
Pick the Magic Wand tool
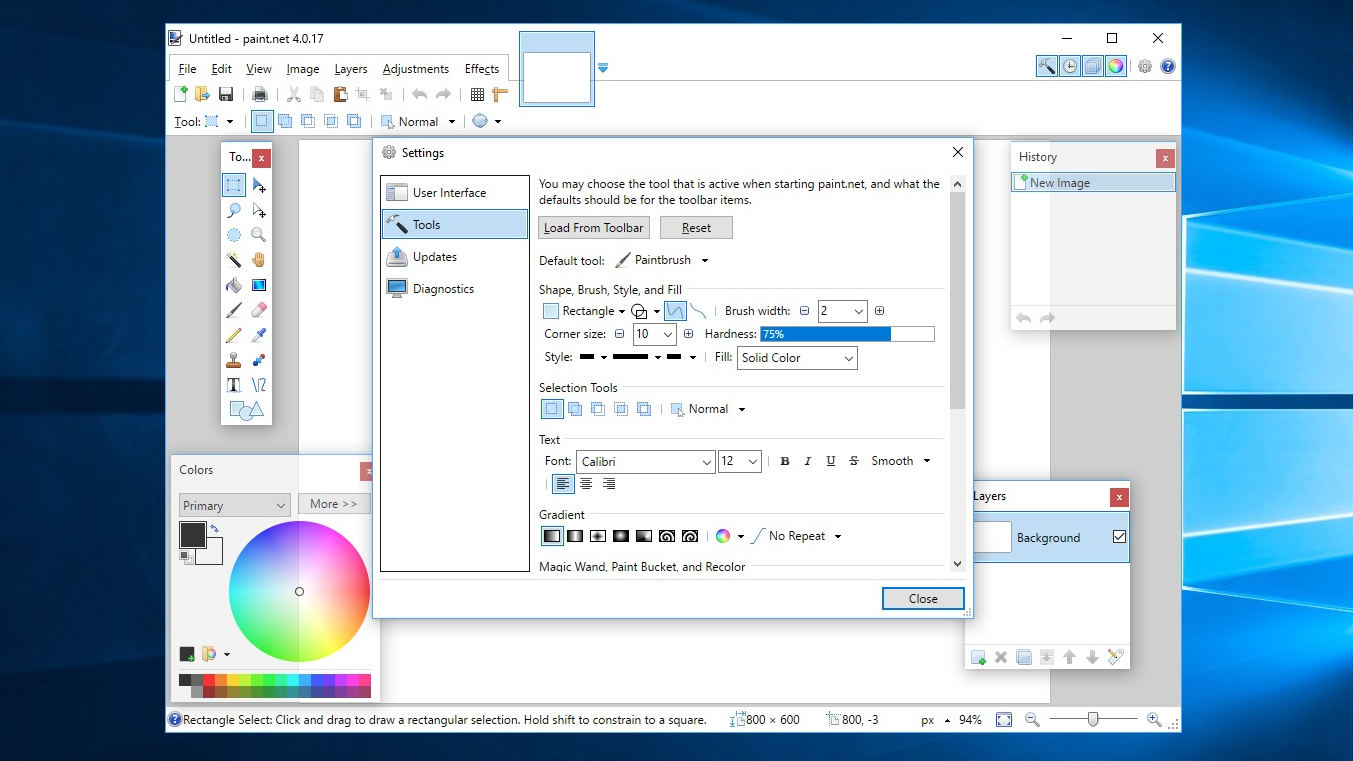click(x=233, y=260)
